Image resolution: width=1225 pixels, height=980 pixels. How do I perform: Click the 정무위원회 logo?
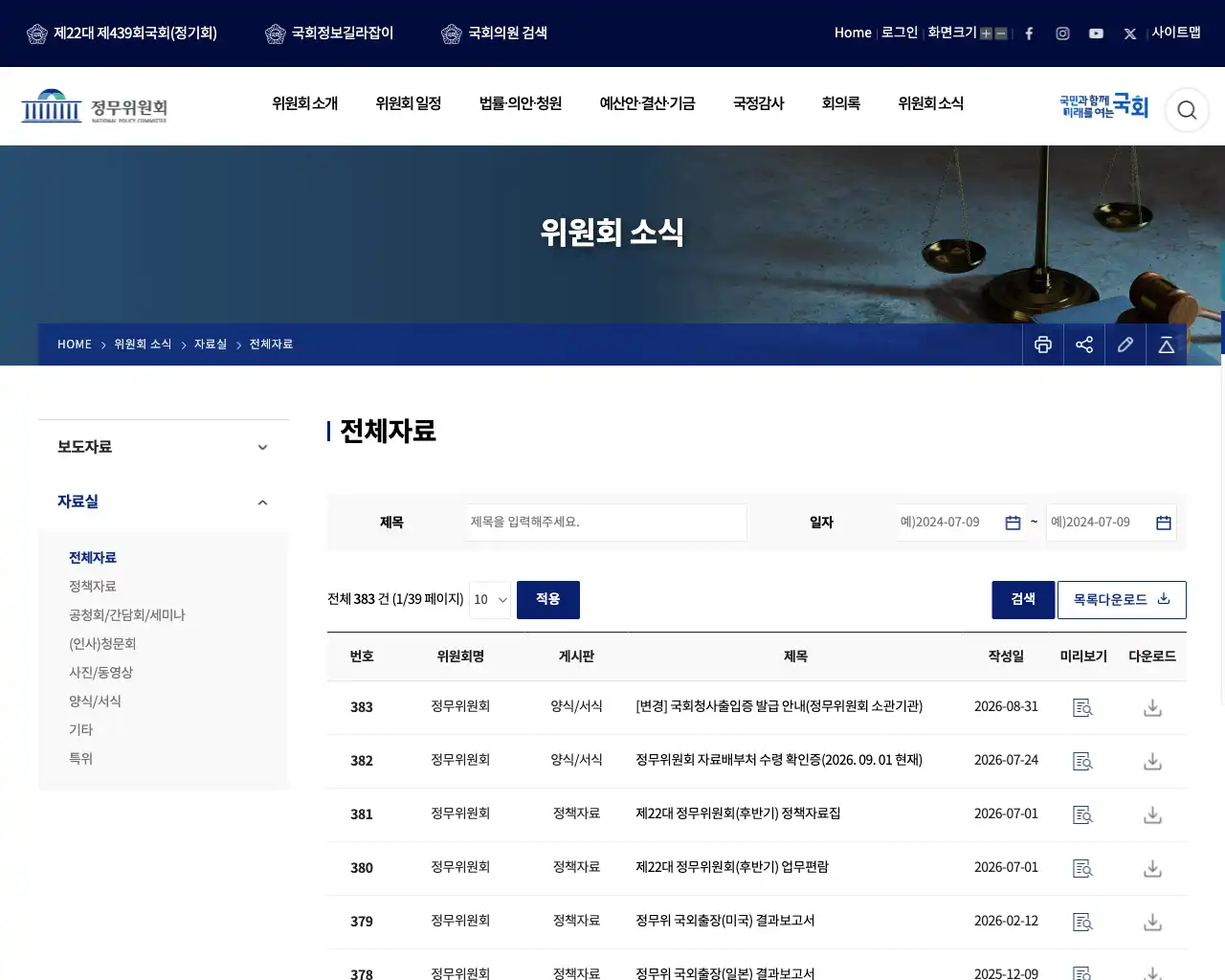coord(95,106)
